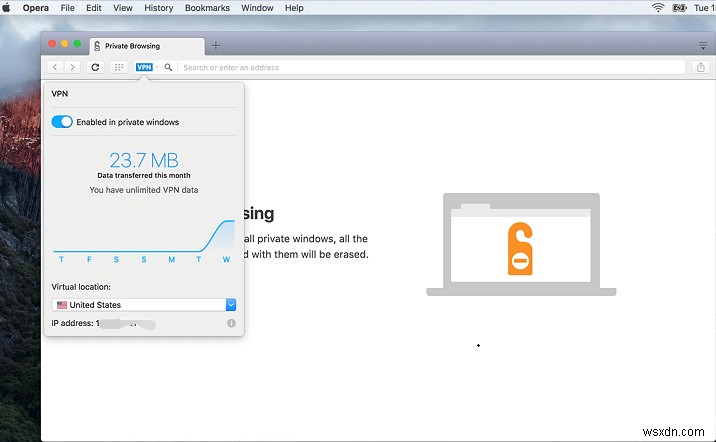
Task: Click the VPN heading in the popup
Action: tap(60, 94)
